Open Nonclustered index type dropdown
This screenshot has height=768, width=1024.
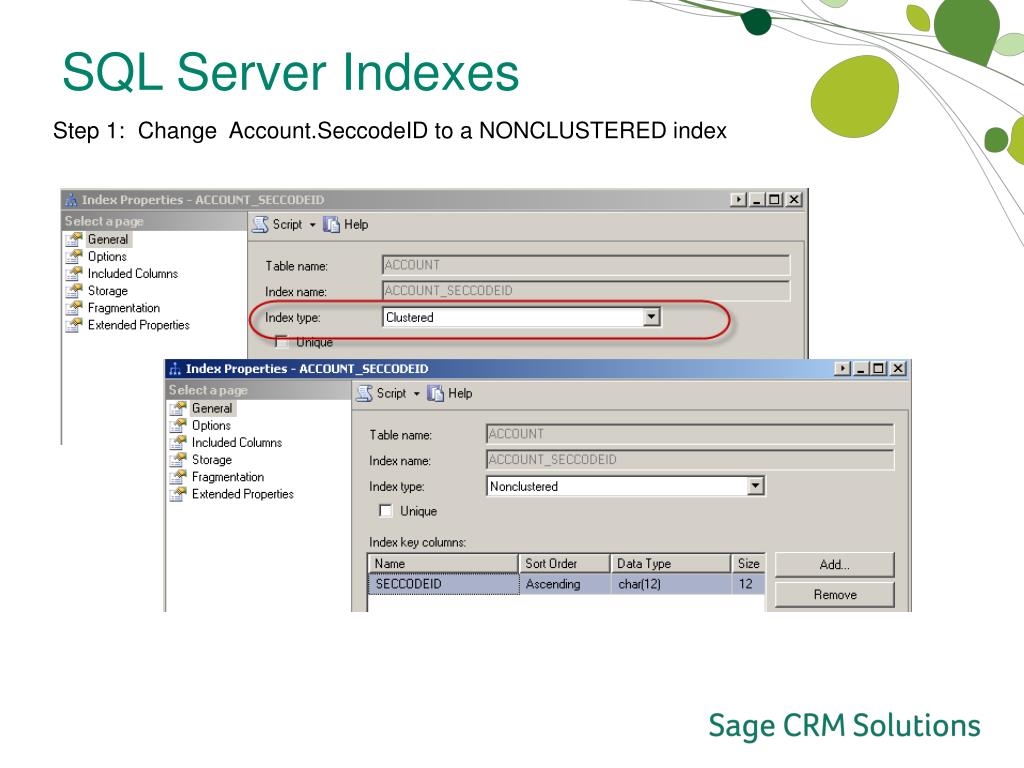(756, 485)
